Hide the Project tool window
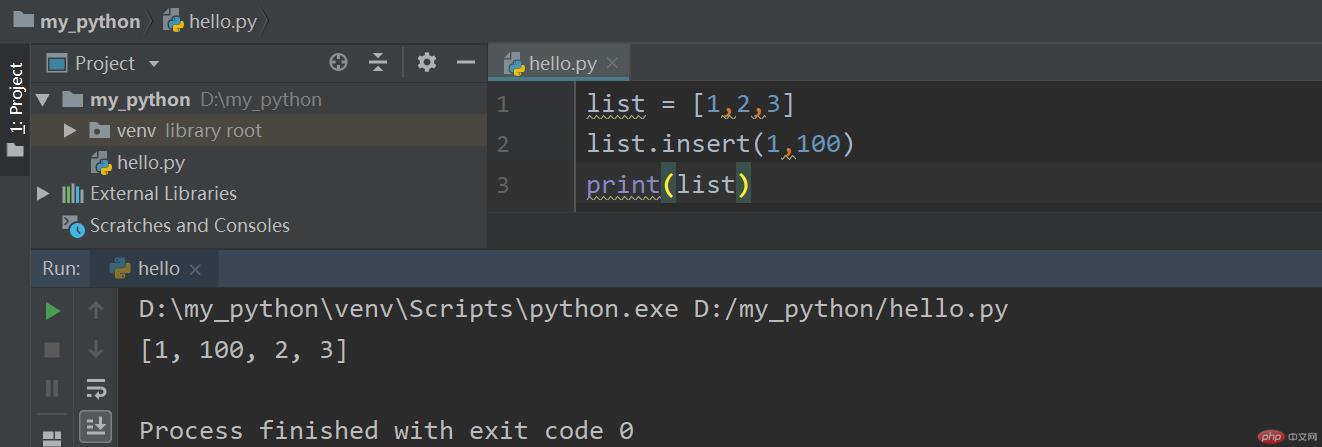This screenshot has width=1322, height=447. coord(466,63)
